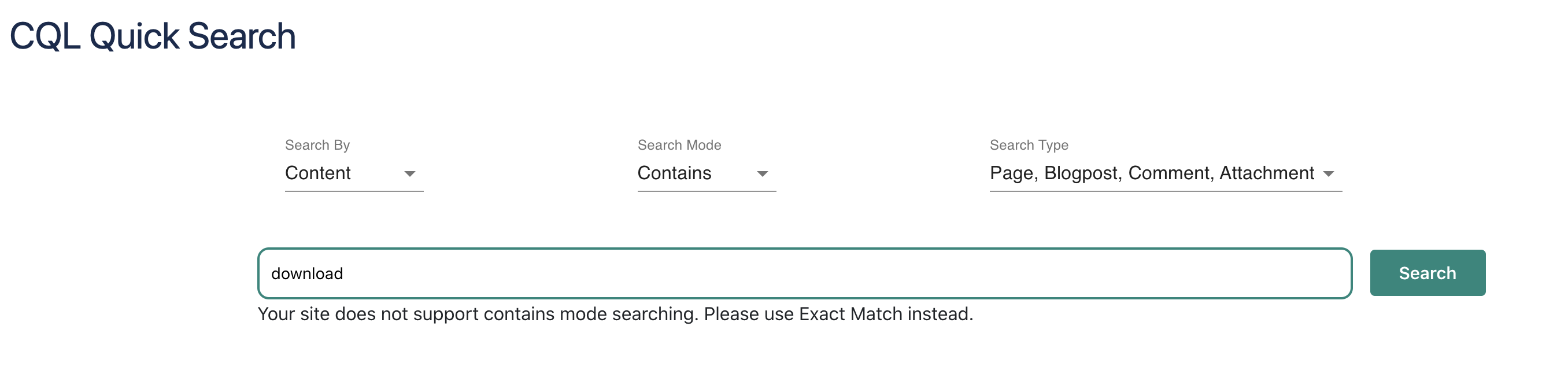This screenshot has width=1568, height=378.
Task: Click the arrow icon after Attachment
Action: (1329, 174)
